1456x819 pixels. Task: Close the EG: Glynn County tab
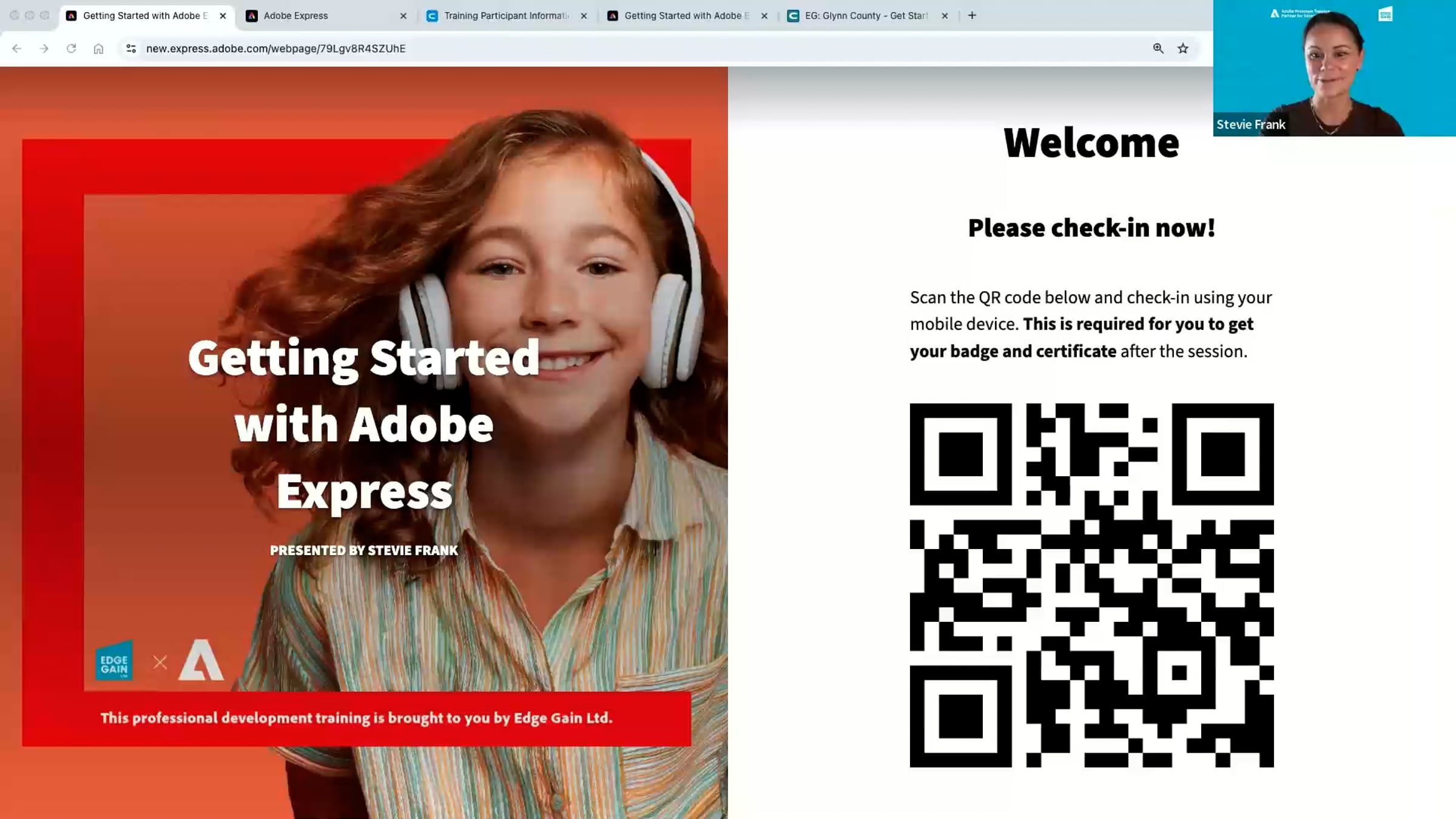(x=945, y=16)
